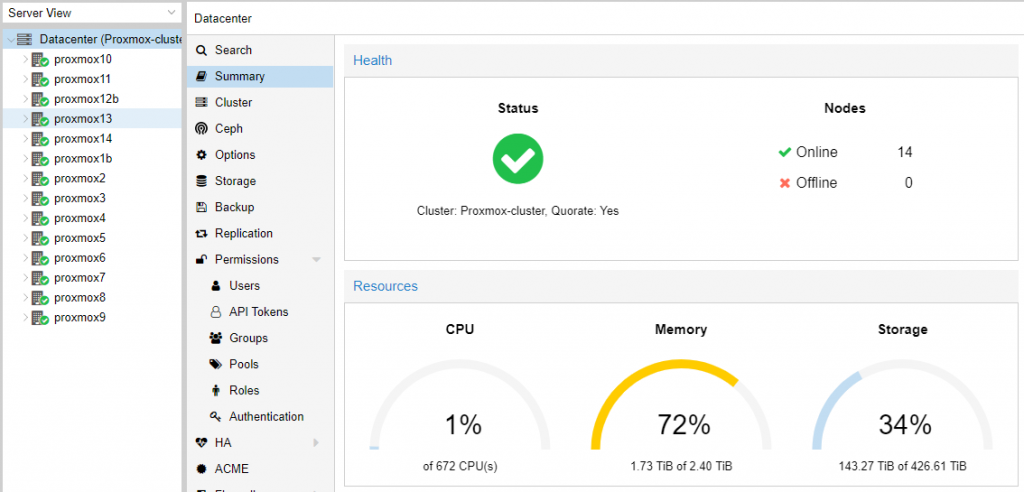Open the API Tokens page

coord(260,312)
